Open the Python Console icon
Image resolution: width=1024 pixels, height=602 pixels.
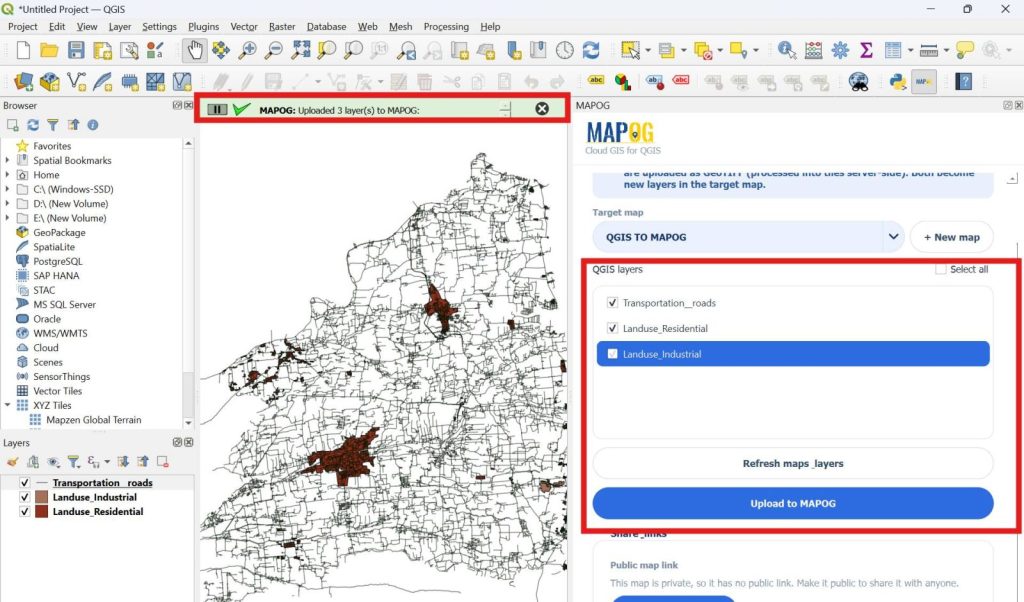point(897,82)
